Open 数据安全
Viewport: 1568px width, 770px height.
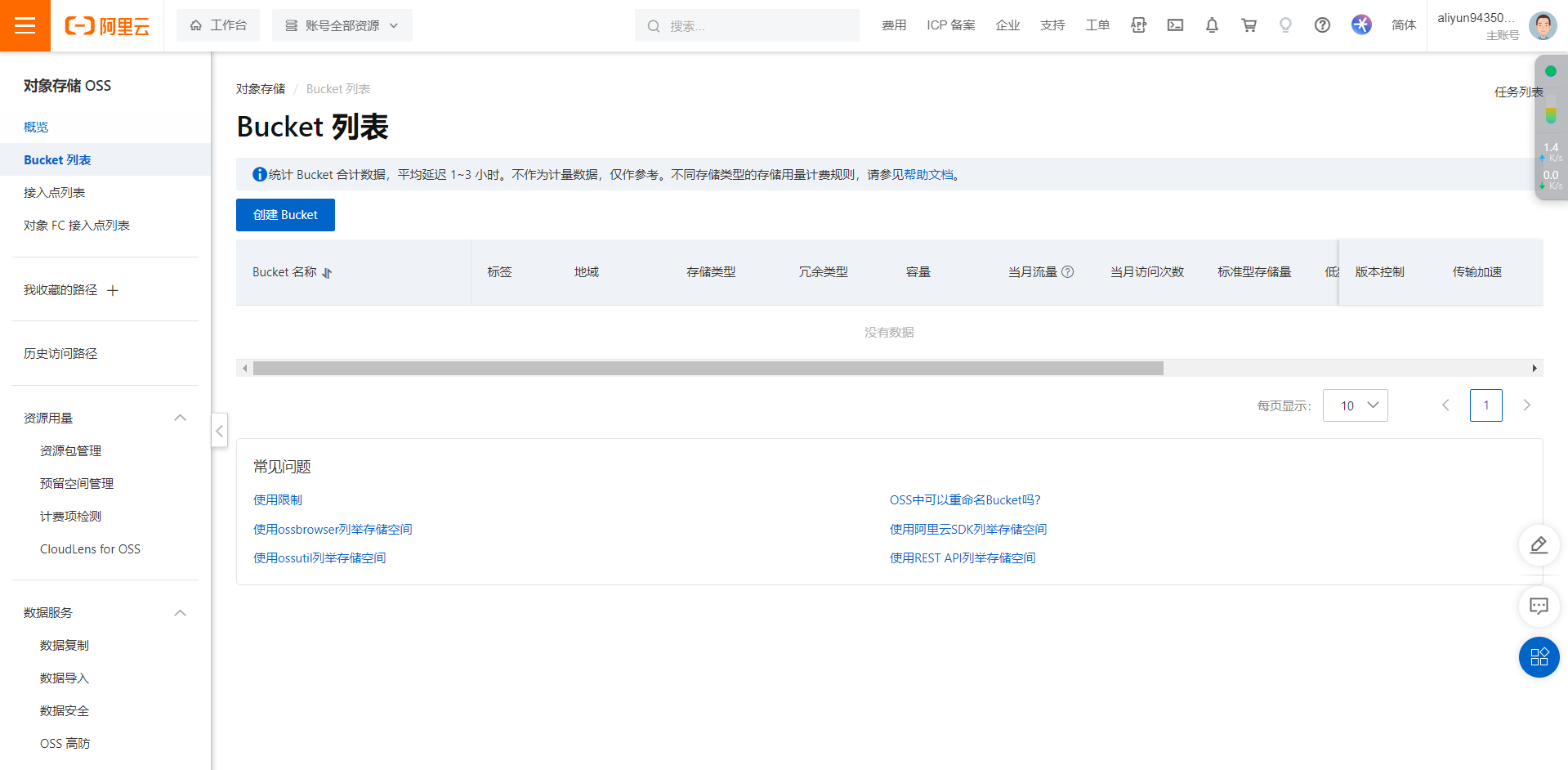(65, 710)
